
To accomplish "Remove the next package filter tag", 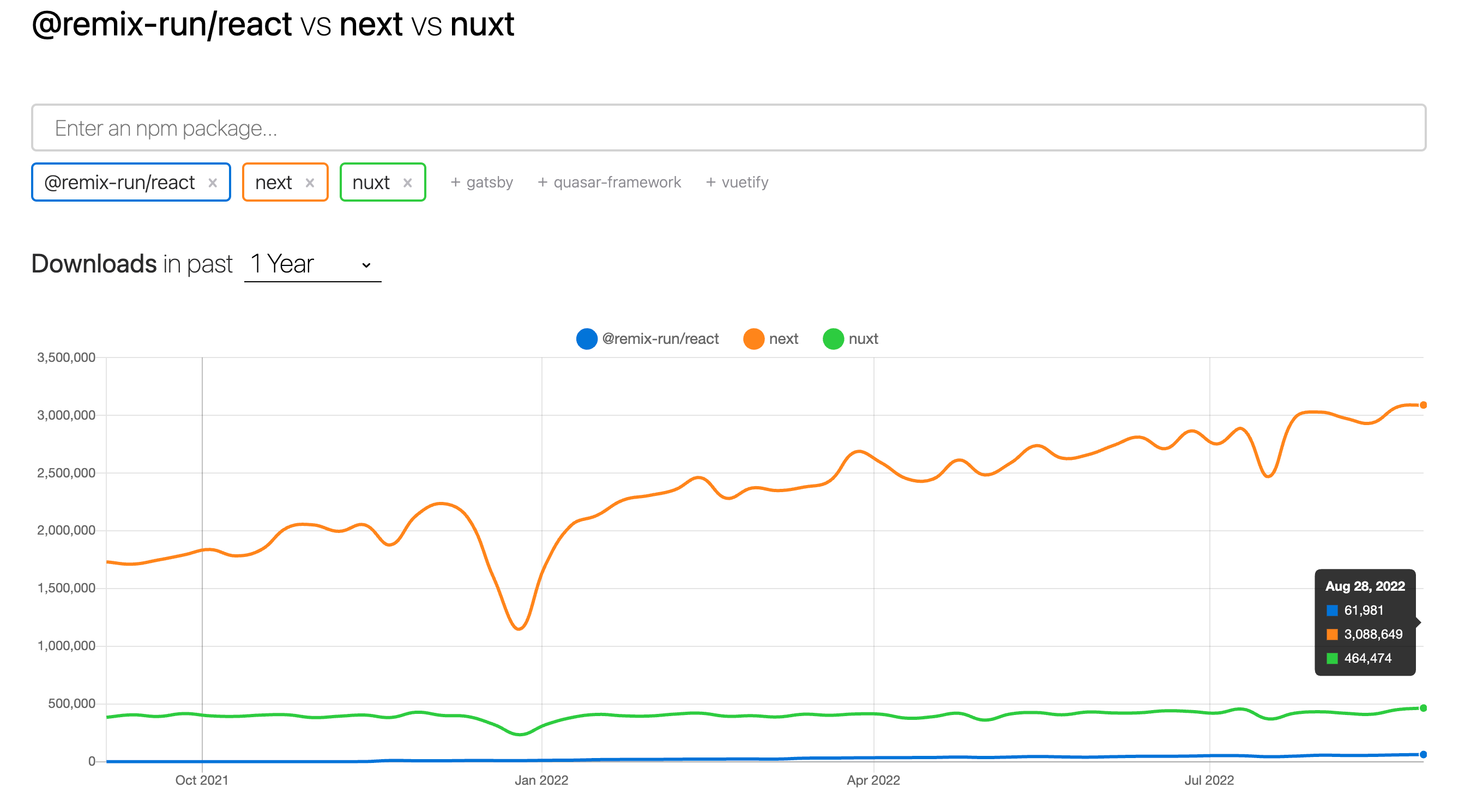I will (x=312, y=182).
